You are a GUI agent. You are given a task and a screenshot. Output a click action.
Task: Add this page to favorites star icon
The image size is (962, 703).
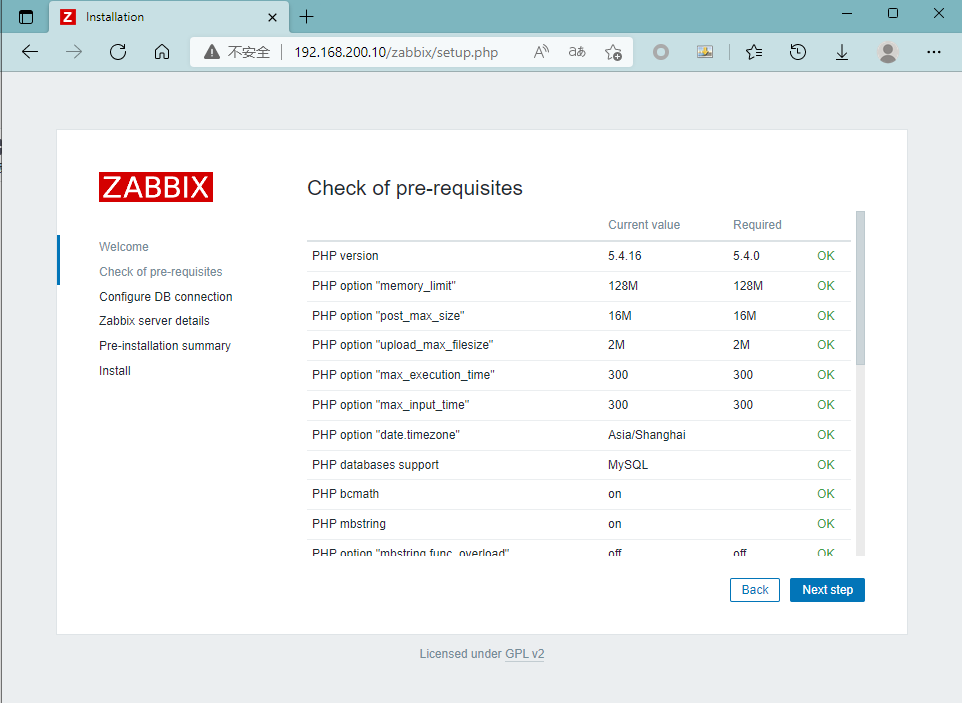coord(613,52)
